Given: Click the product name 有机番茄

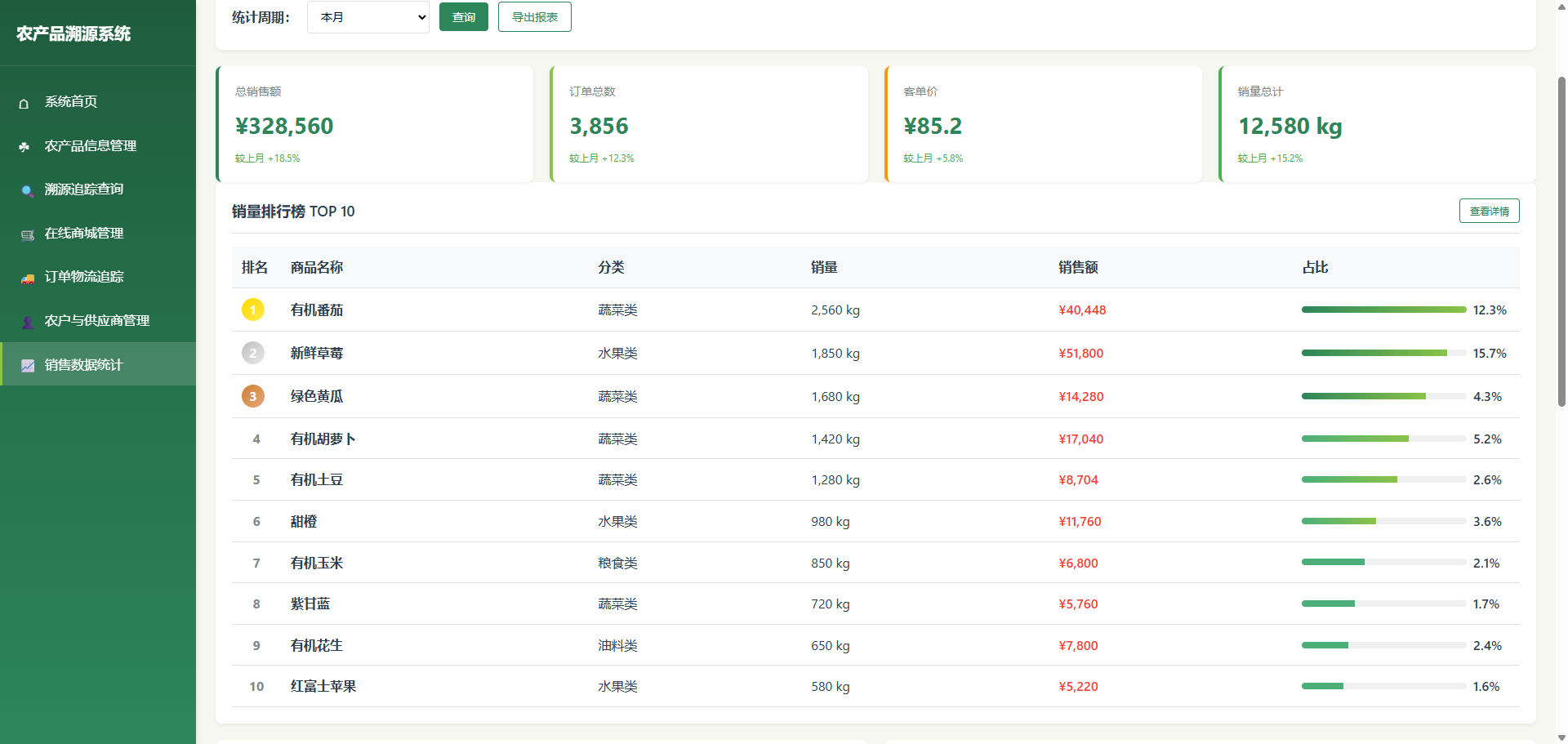Looking at the screenshot, I should click(317, 310).
